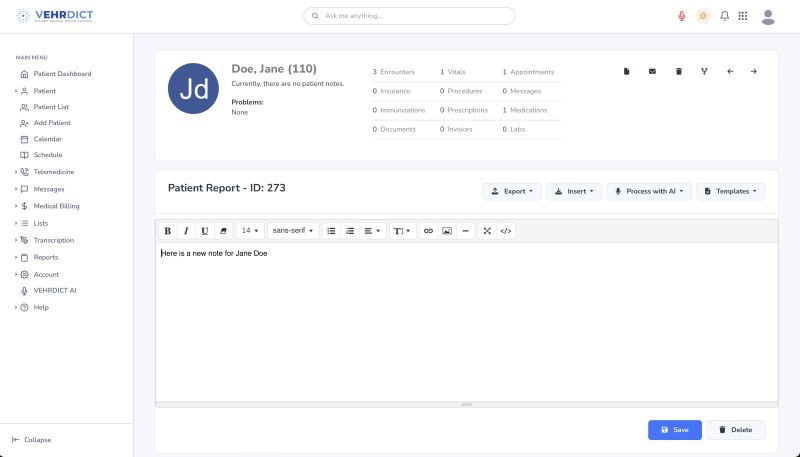View the 1 Medications link
The image size is (800, 457).
524,110
